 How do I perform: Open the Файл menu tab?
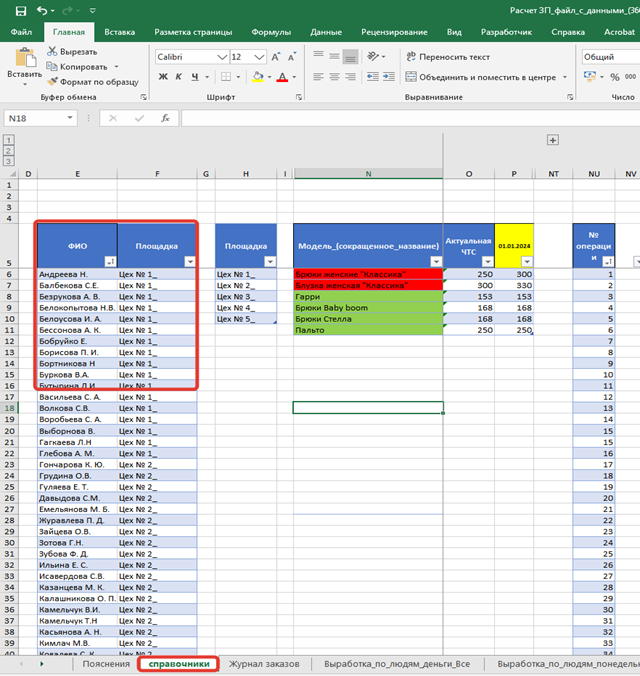[21, 32]
